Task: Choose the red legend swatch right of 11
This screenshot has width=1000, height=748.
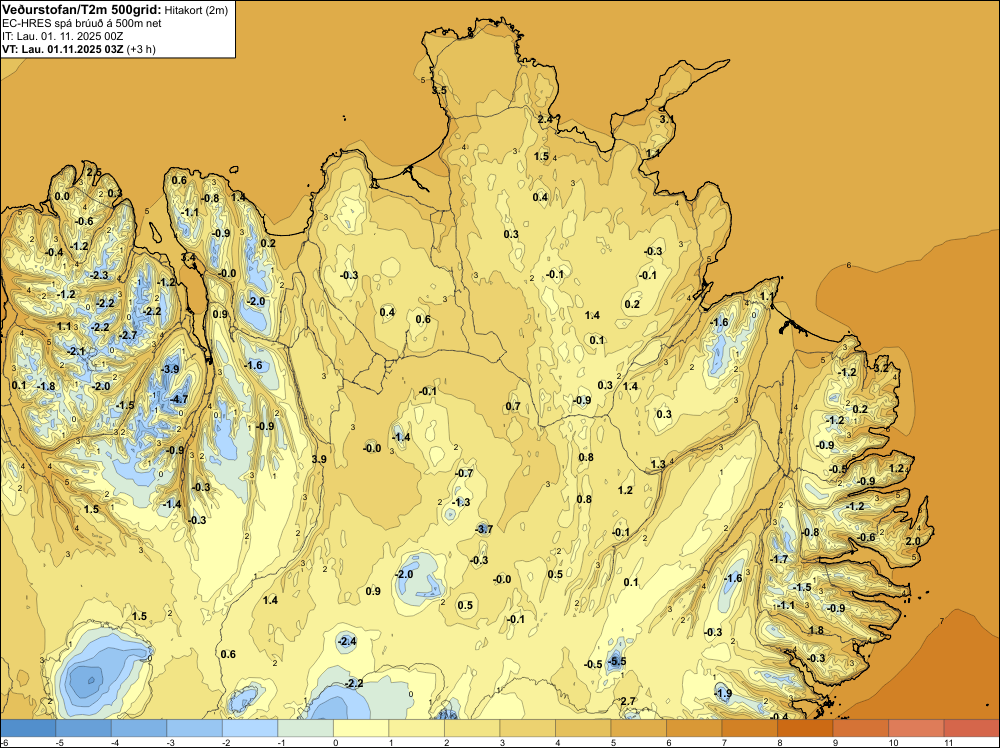Action: [971, 728]
